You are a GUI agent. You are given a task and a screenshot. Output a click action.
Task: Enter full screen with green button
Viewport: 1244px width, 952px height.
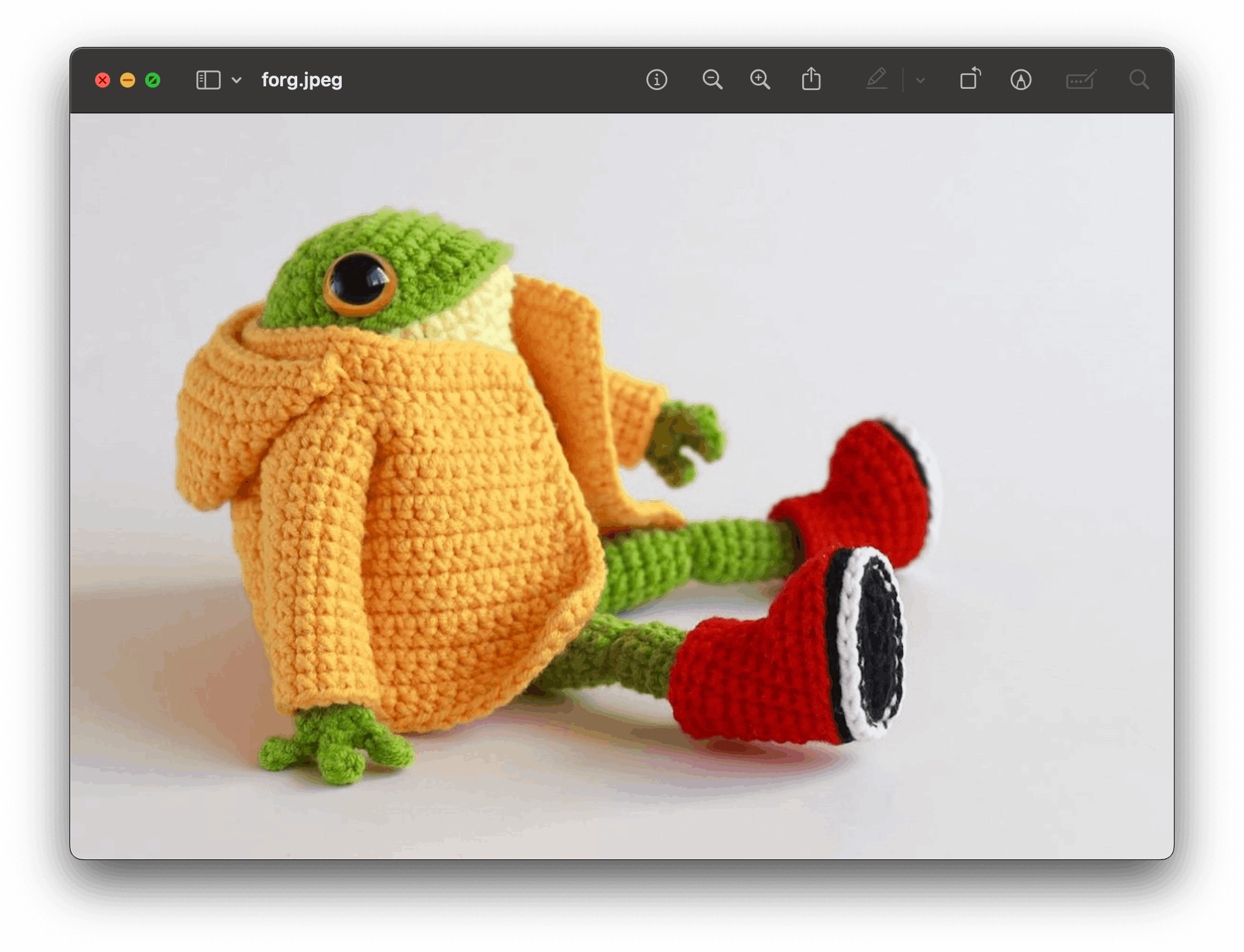153,80
